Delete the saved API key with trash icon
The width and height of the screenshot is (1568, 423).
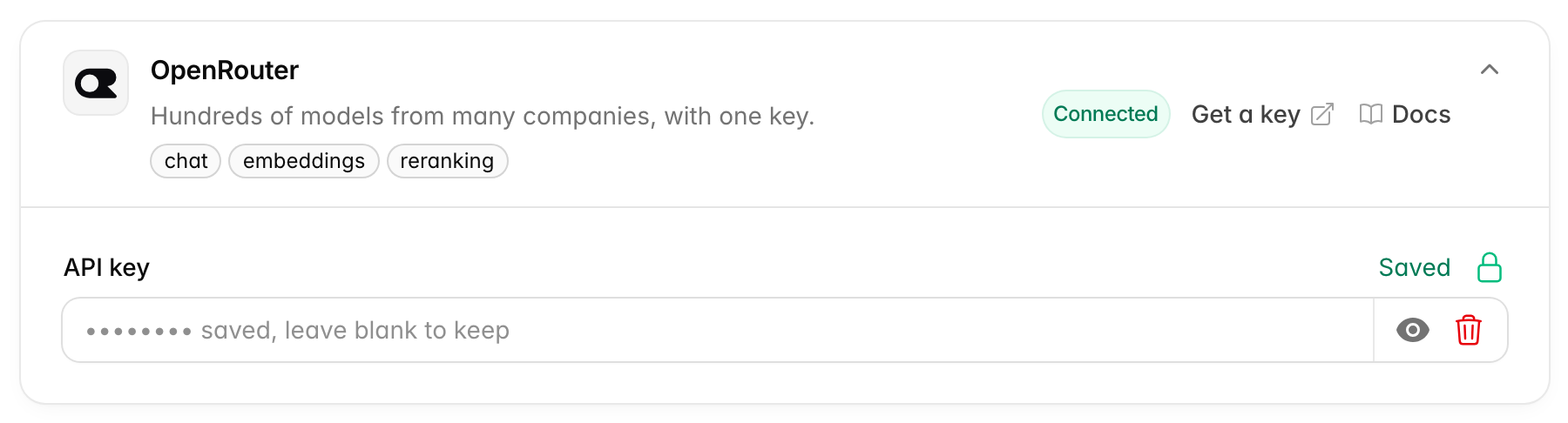tap(1469, 330)
